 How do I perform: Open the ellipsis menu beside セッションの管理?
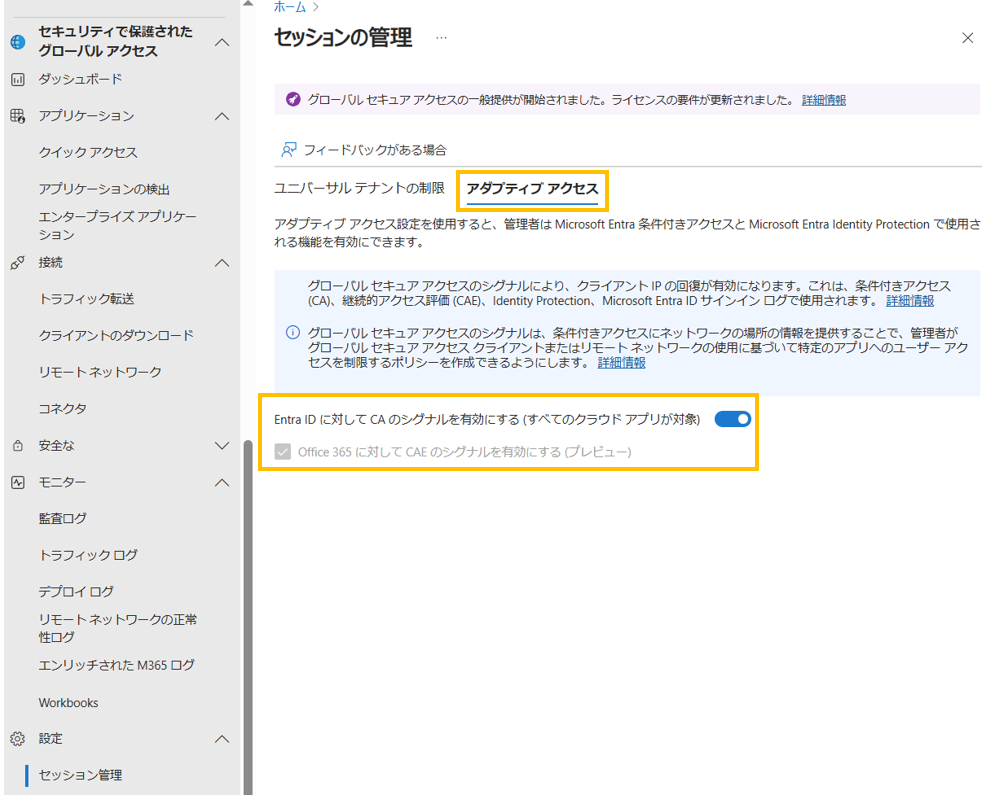click(442, 38)
